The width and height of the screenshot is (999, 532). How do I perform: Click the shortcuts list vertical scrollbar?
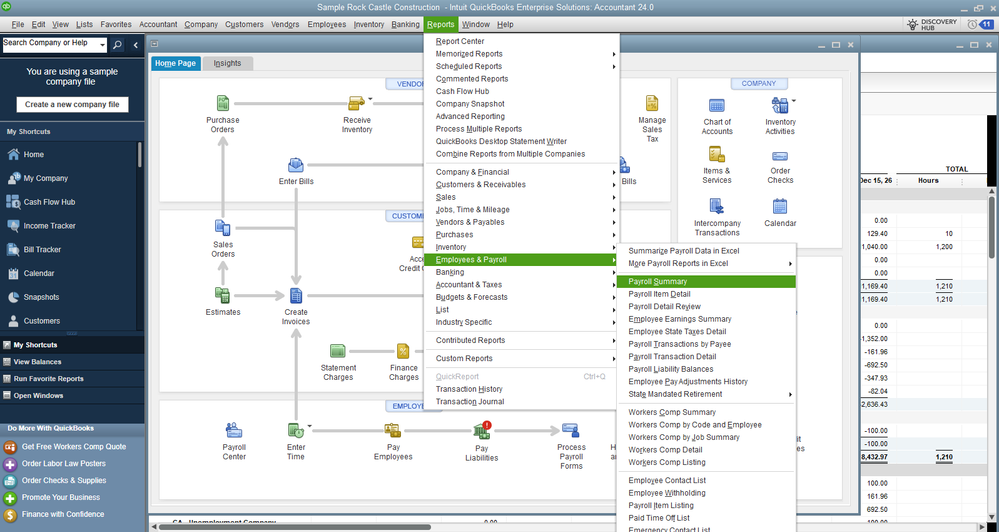coord(140,155)
